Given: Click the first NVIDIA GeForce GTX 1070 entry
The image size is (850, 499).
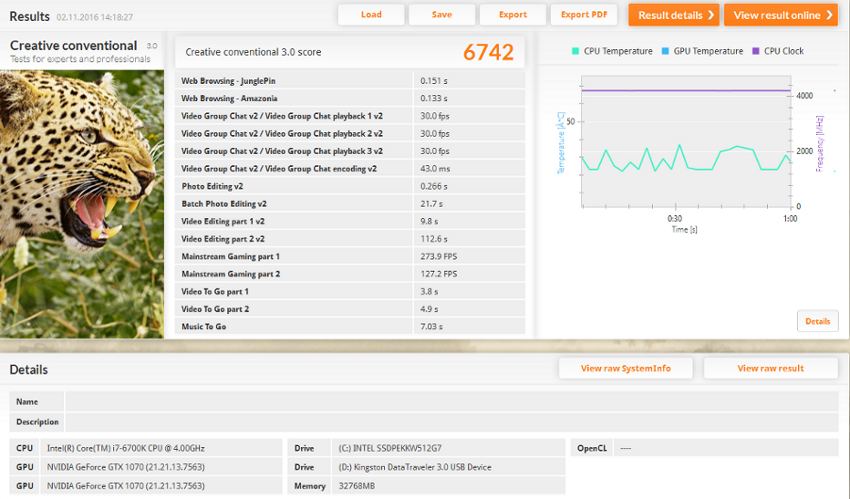Looking at the screenshot, I should (126, 467).
